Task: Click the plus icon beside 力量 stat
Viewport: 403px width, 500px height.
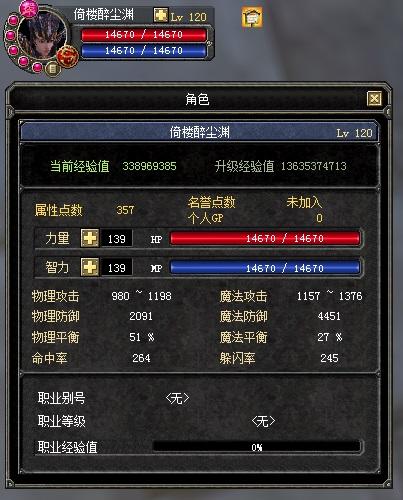Action: 90,238
